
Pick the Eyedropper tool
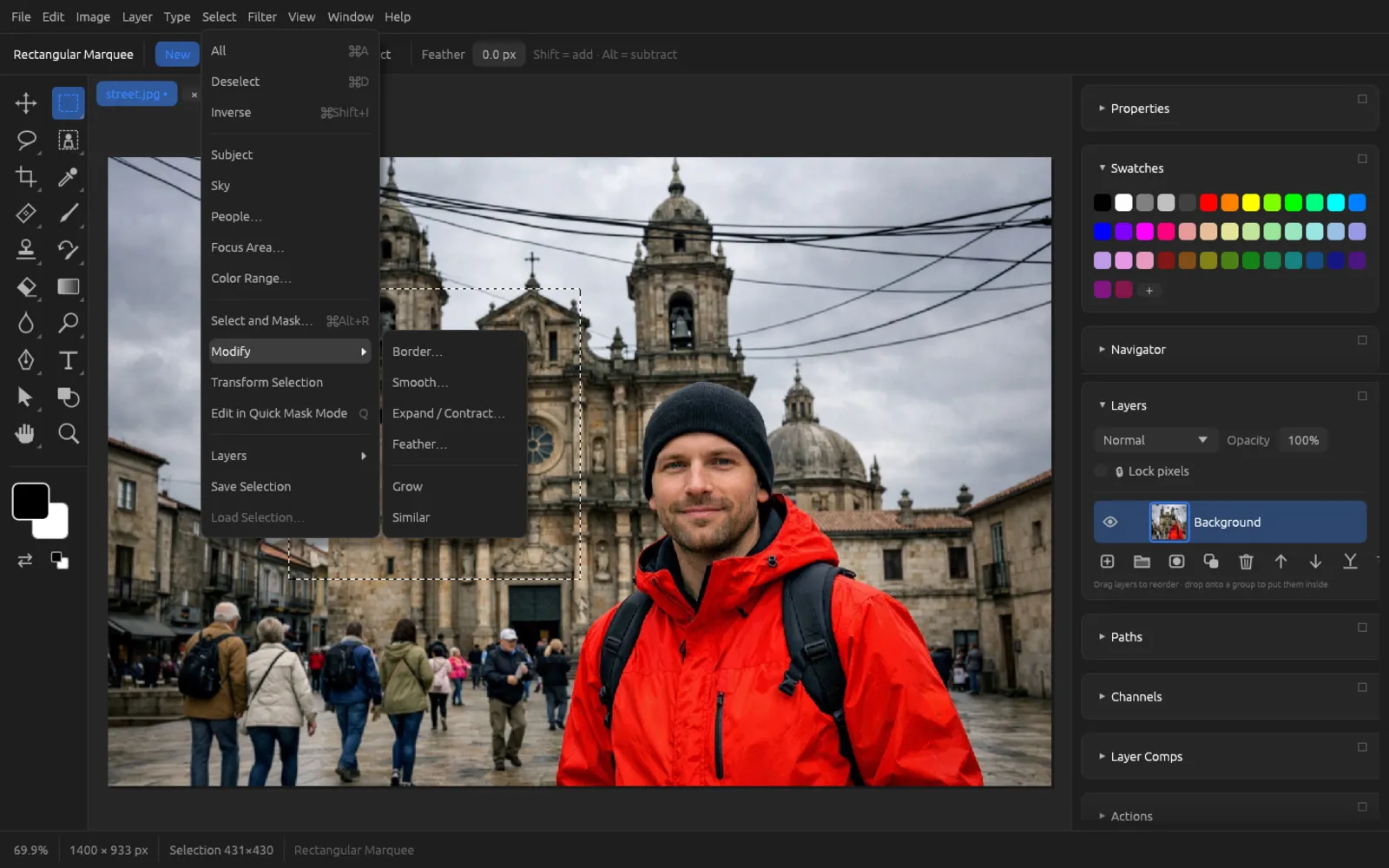click(x=68, y=176)
